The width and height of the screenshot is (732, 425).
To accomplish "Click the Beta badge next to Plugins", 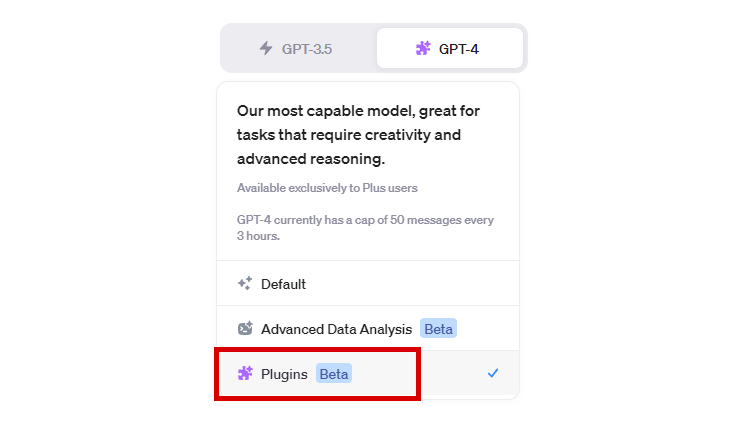I will (334, 374).
